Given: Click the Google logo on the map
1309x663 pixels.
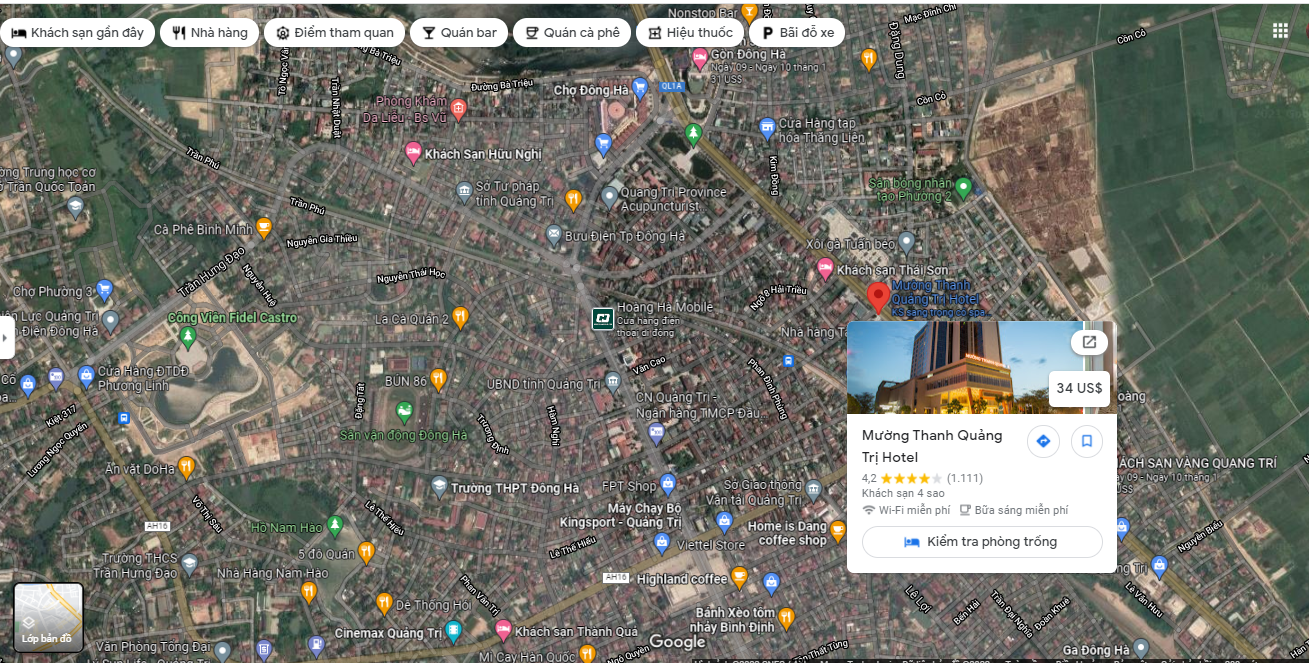Looking at the screenshot, I should point(677,642).
